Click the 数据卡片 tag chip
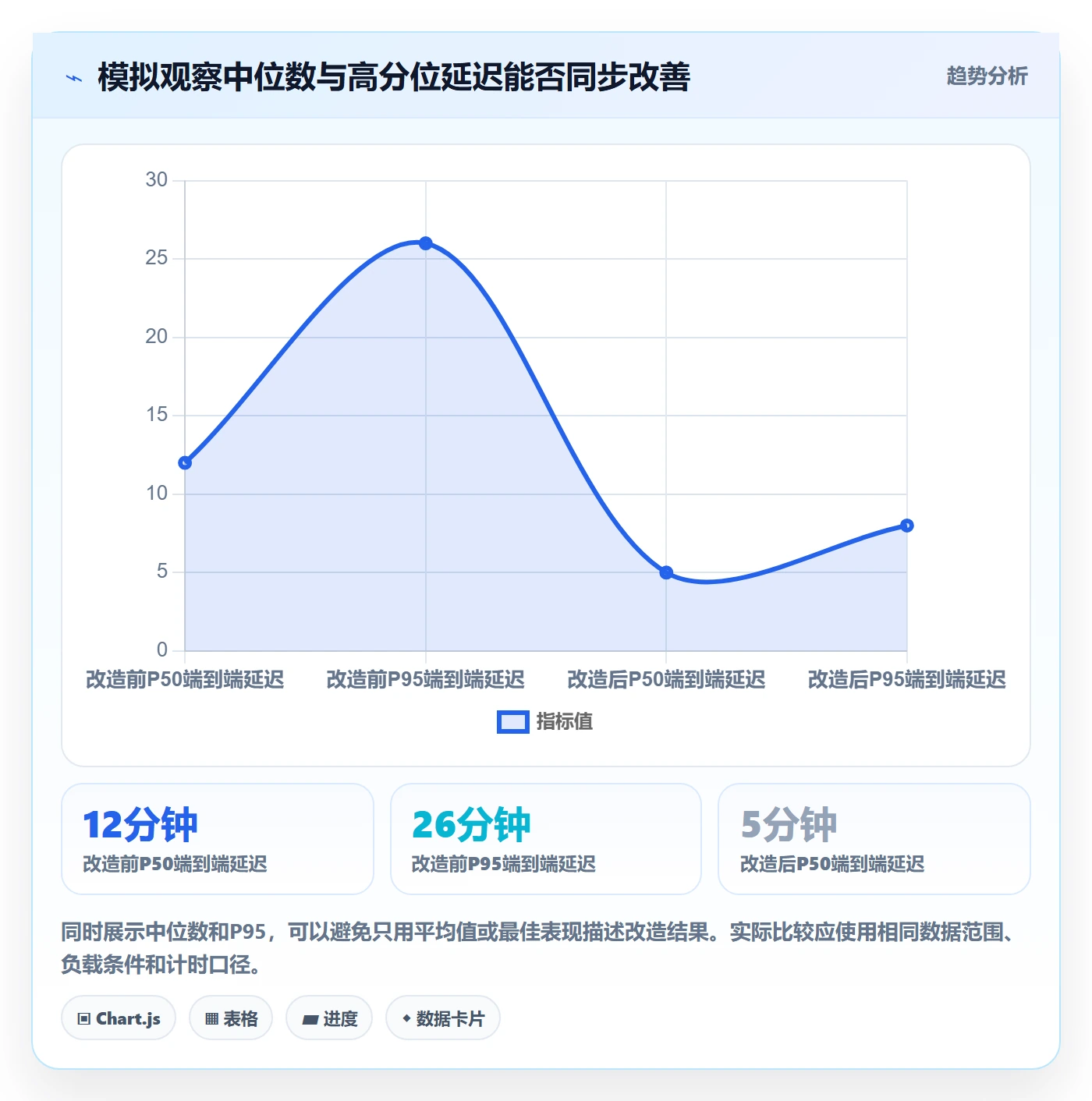The height and width of the screenshot is (1101, 1092). tap(443, 1018)
